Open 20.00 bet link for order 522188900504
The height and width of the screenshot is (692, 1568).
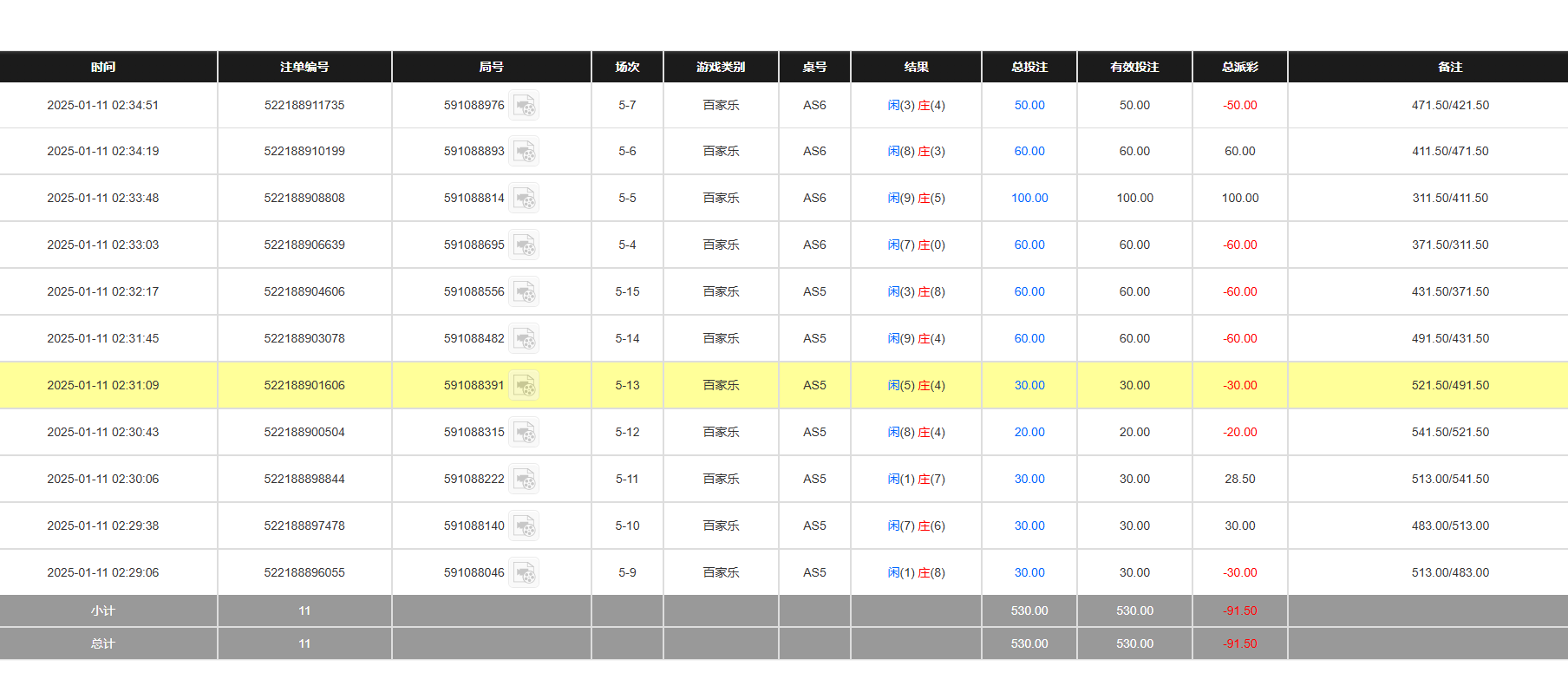1029,432
